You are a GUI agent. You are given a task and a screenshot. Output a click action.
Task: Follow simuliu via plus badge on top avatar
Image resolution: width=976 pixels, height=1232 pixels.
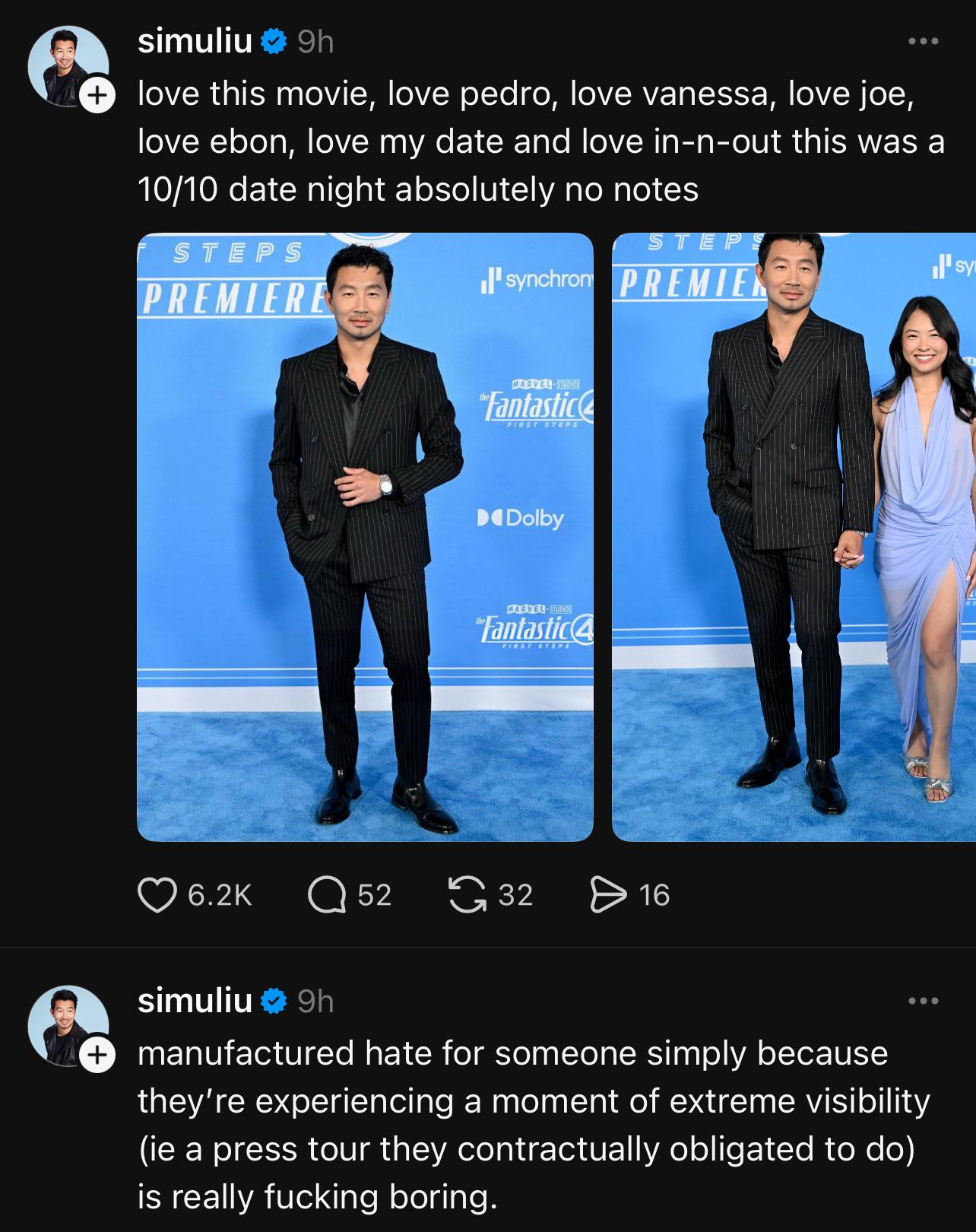pyautogui.click(x=97, y=96)
